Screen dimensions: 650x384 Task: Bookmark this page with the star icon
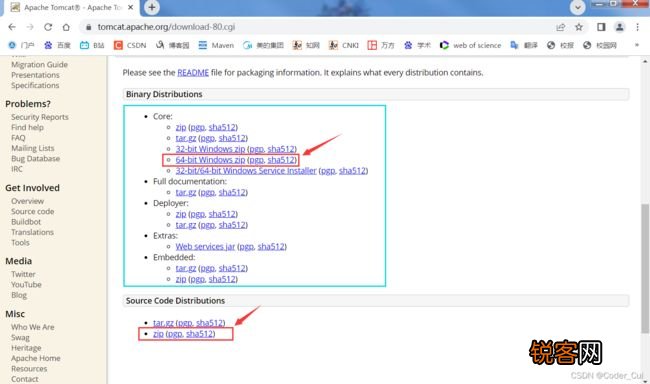point(579,27)
